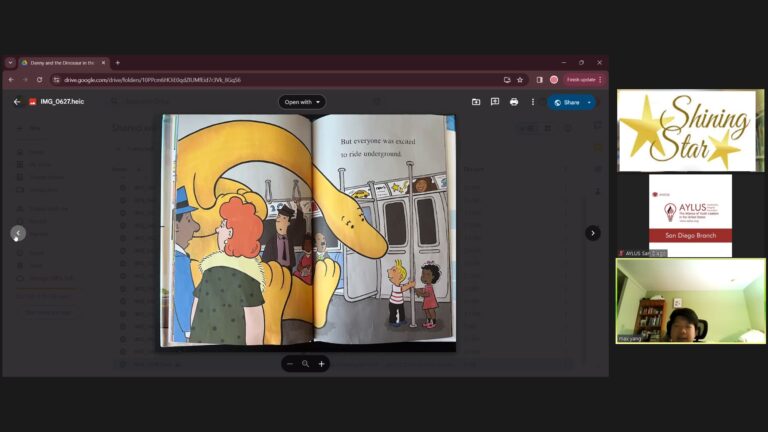
Task: Close the 'Danny and the Dinosaur' tab
Action: tap(103, 63)
